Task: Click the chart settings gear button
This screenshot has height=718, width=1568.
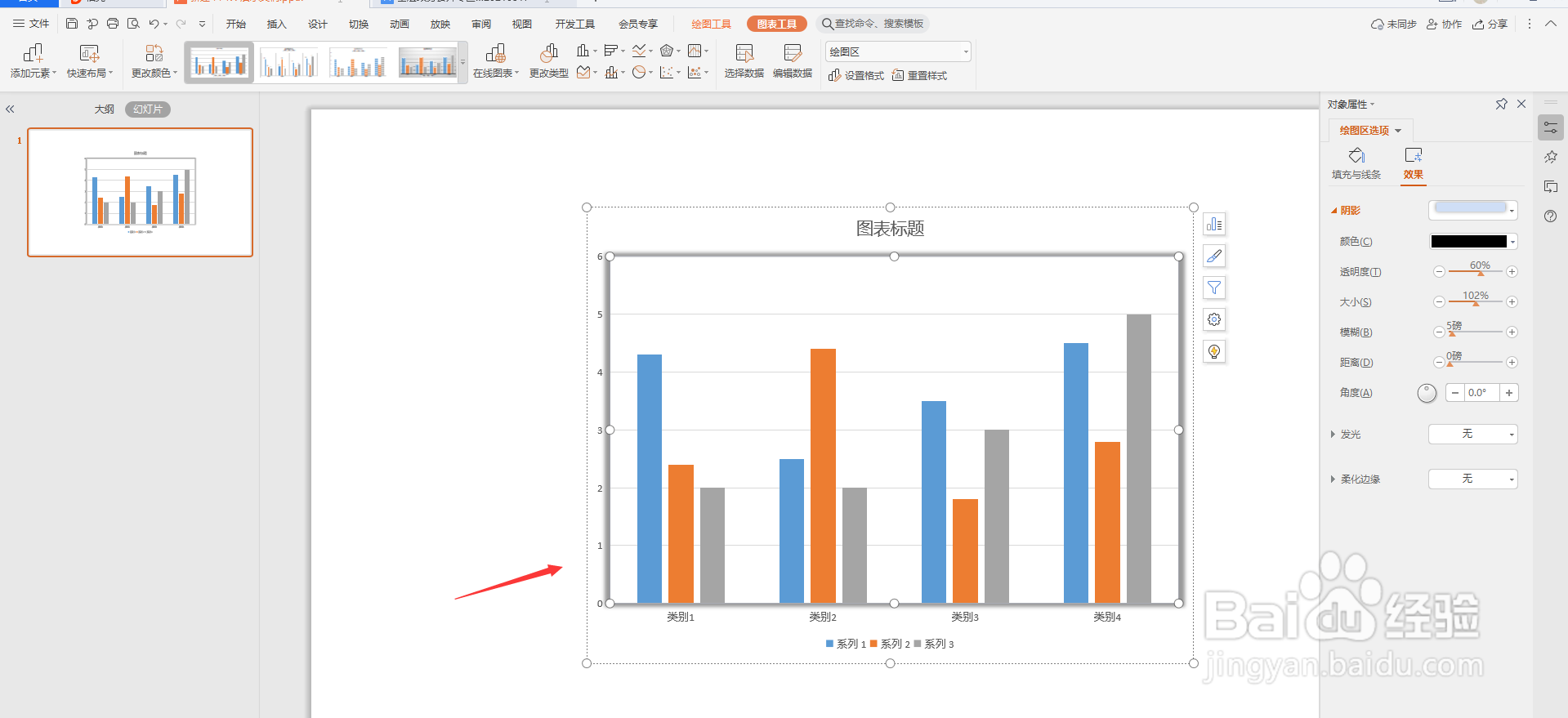Action: coord(1214,319)
